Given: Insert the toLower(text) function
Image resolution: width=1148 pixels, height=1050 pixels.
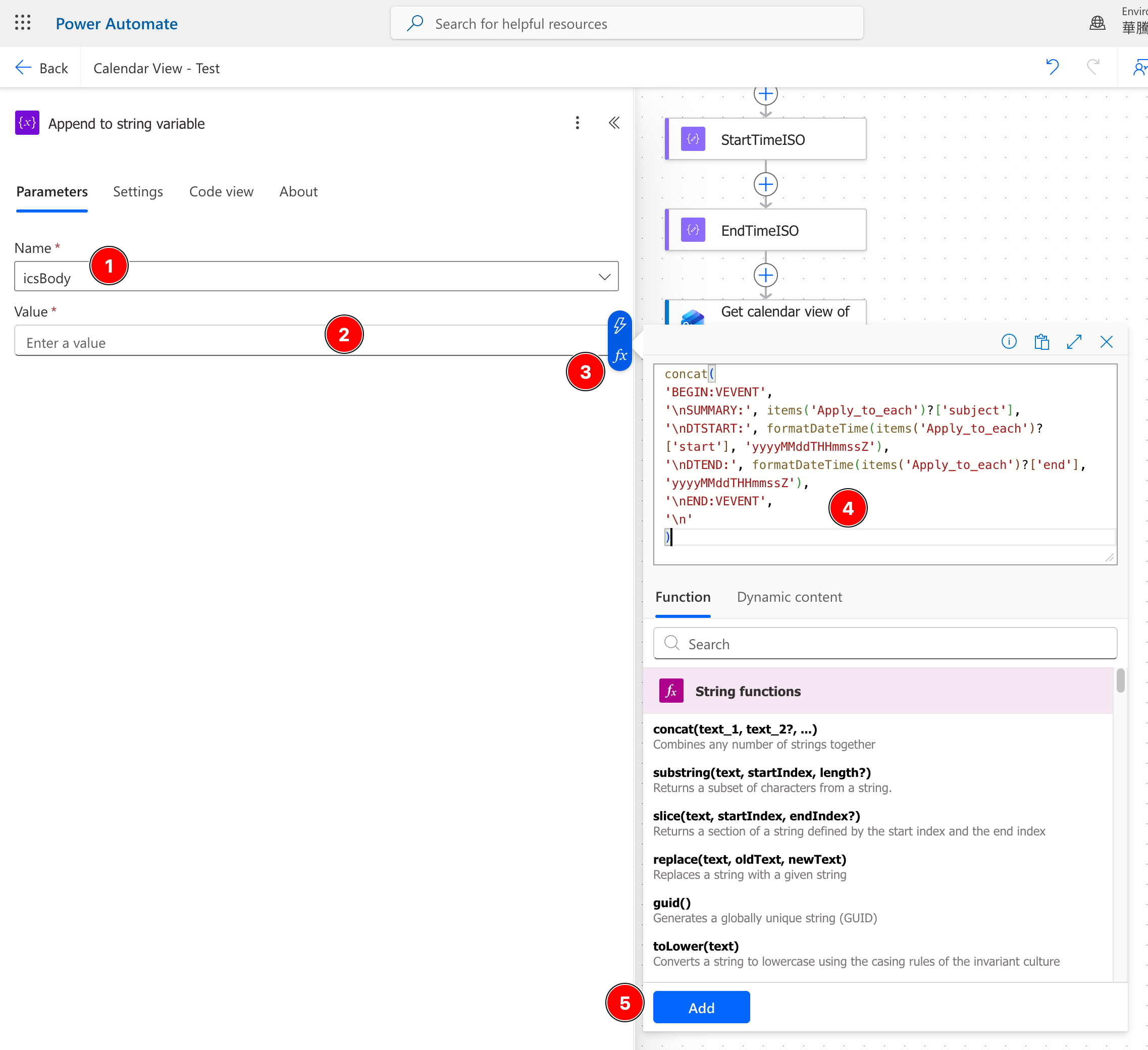Looking at the screenshot, I should point(878,953).
